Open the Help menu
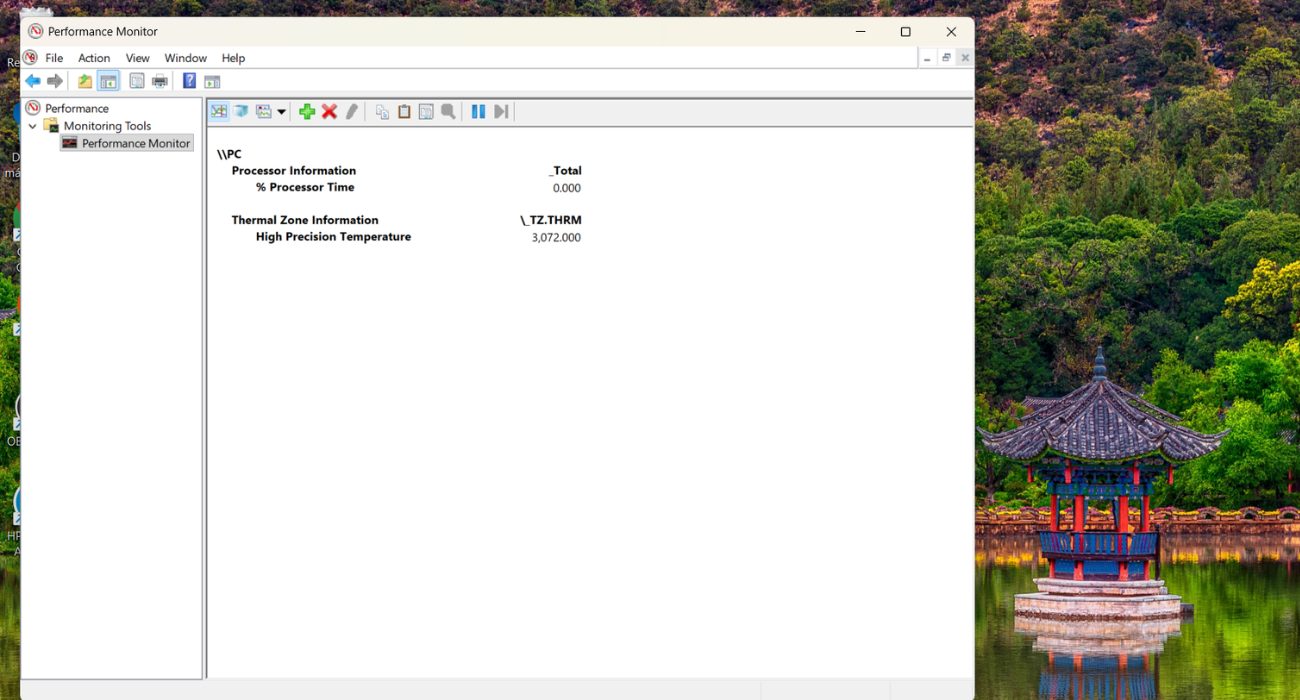 coord(233,58)
